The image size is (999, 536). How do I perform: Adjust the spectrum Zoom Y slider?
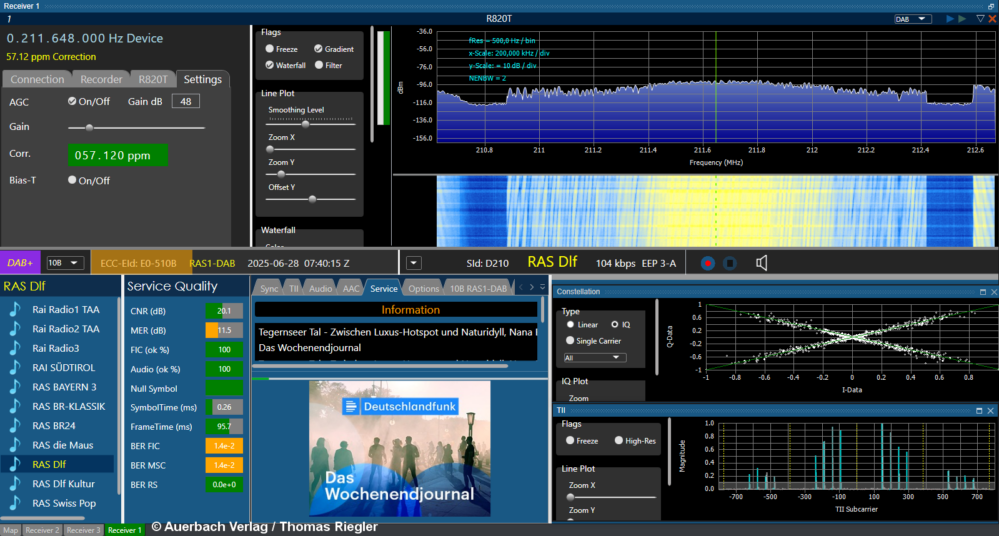tap(310, 174)
